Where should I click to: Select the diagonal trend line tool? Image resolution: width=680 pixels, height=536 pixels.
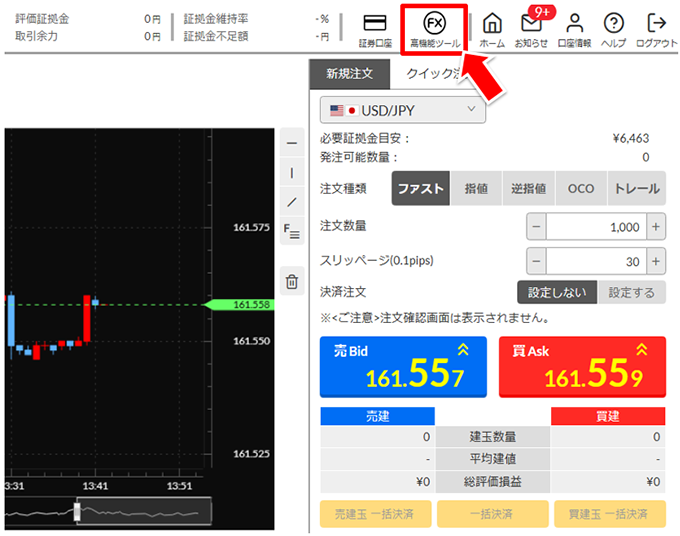(x=292, y=202)
